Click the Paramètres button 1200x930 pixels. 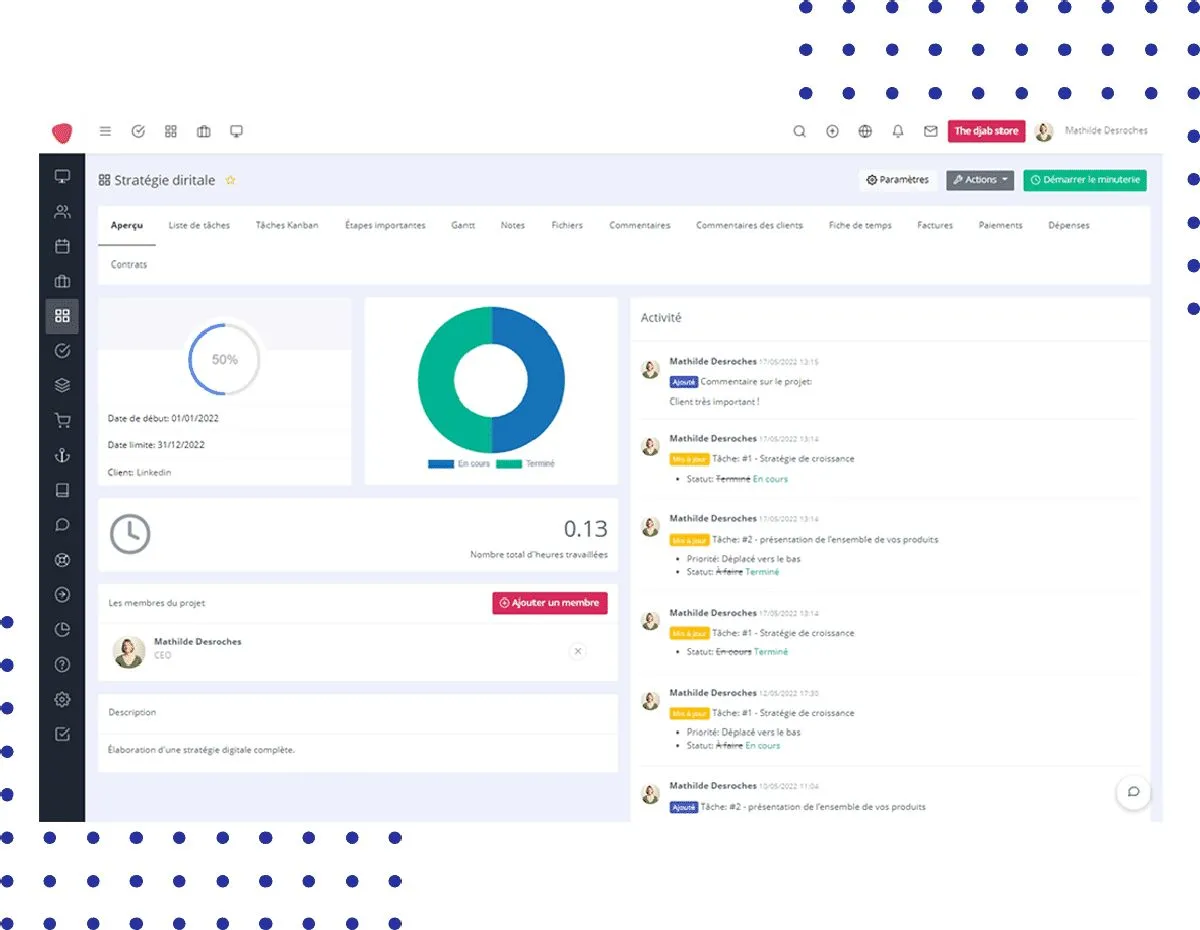[898, 180]
